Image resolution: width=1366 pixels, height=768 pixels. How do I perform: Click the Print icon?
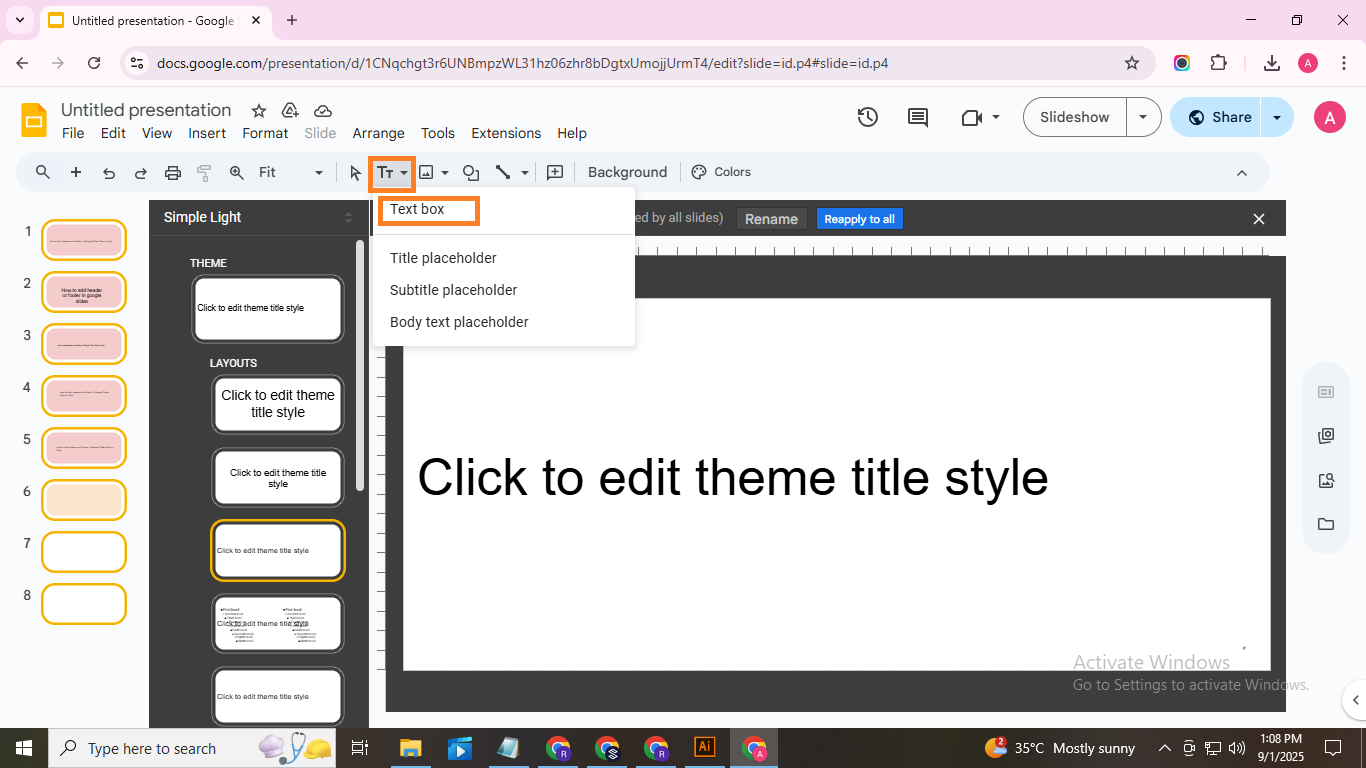[x=172, y=173]
